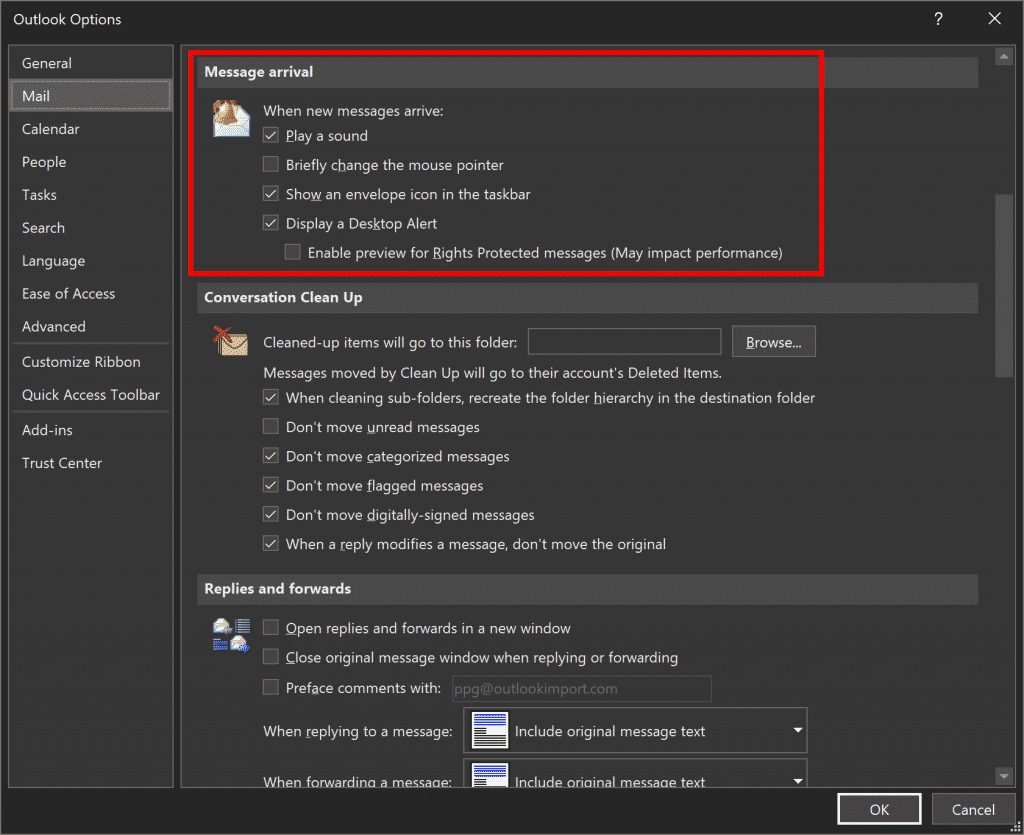This screenshot has width=1024, height=835.
Task: Uncheck Don't move digitally-signed messages
Action: click(271, 514)
